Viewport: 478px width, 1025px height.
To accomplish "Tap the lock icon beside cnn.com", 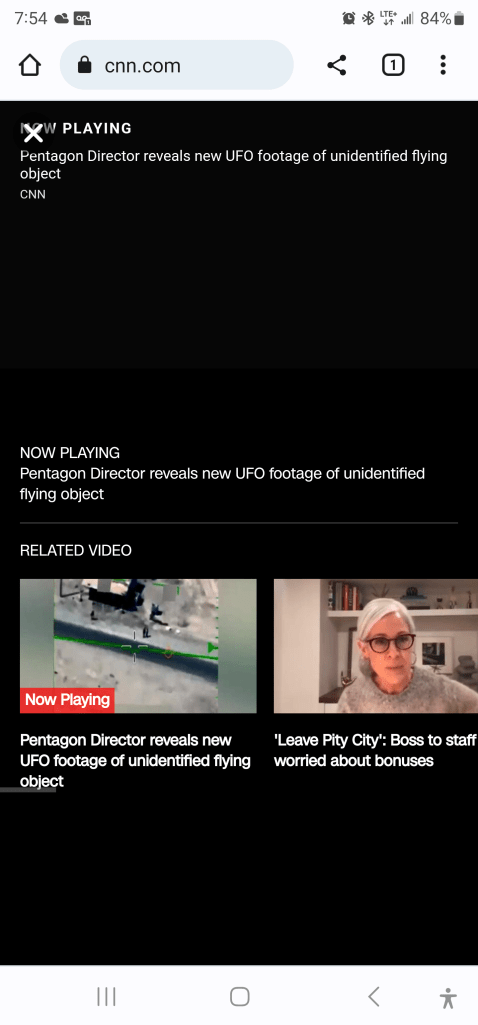I will 84,65.
